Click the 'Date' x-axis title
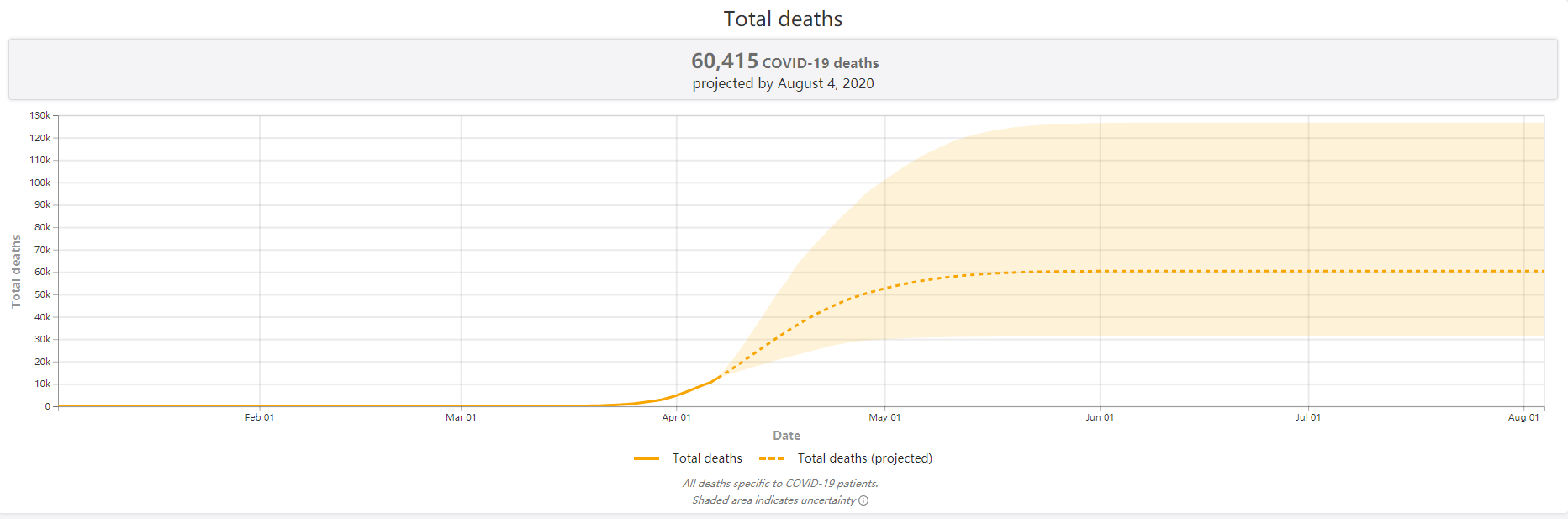This screenshot has height=519, width=1568. (x=786, y=436)
